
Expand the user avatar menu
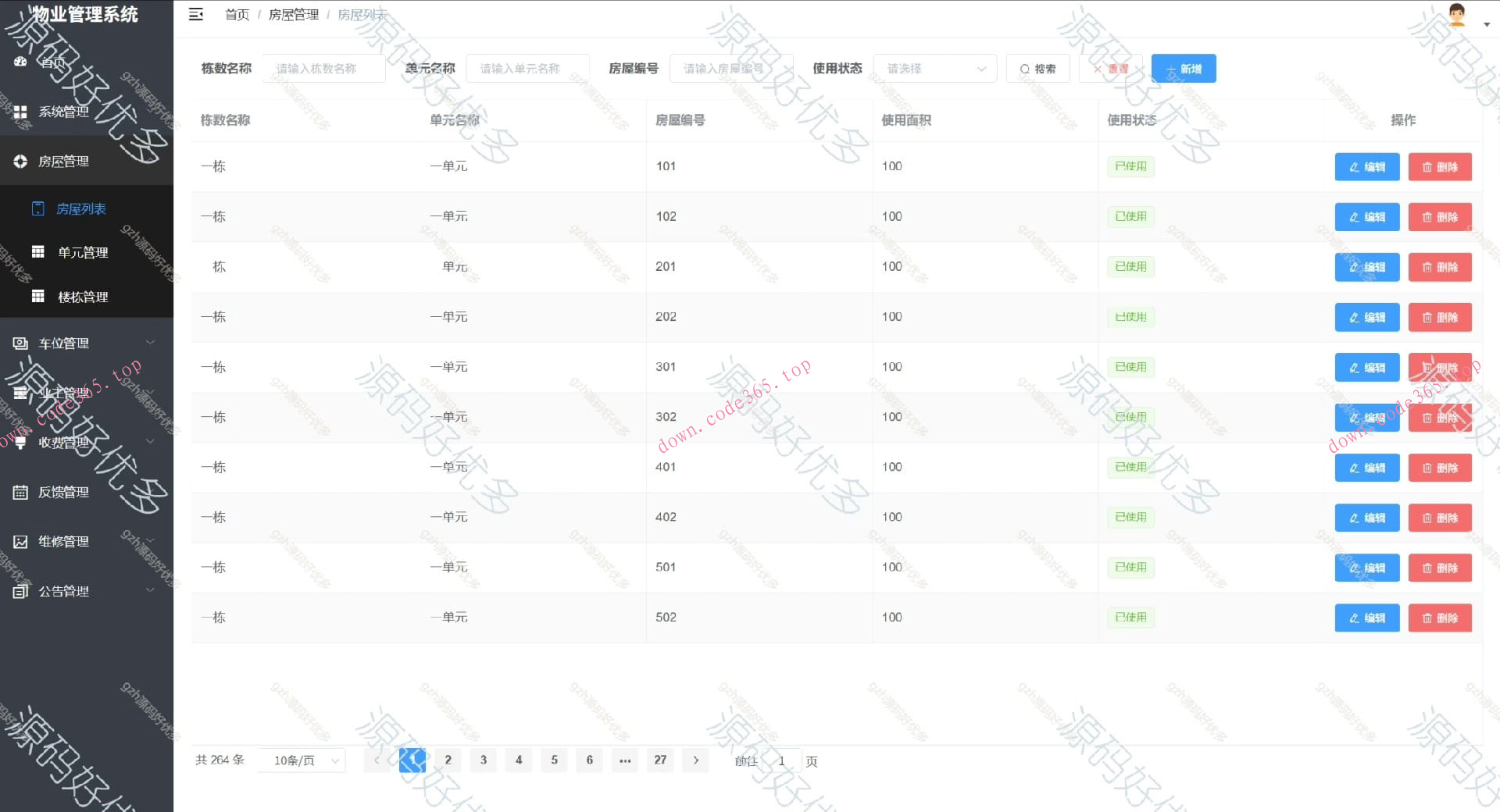1458,16
